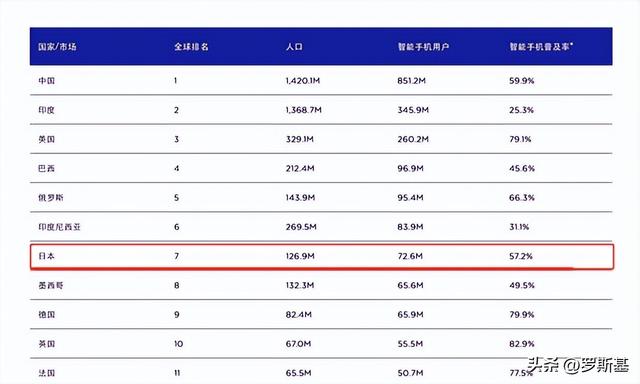Click the 国家/市场 column header

point(57,47)
